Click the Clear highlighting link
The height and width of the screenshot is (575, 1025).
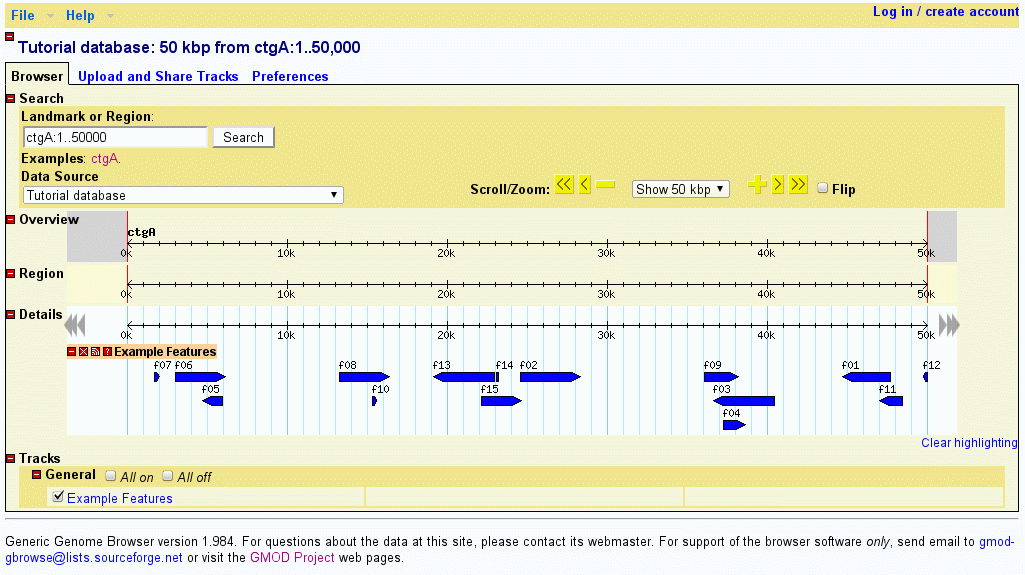(x=968, y=443)
